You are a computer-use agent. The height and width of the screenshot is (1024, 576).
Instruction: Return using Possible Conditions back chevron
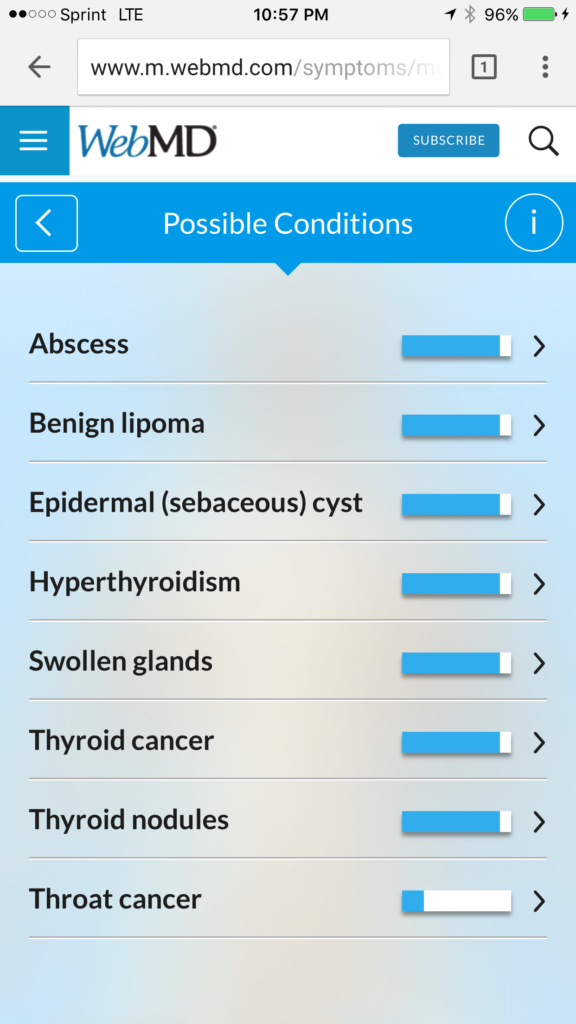click(x=46, y=223)
